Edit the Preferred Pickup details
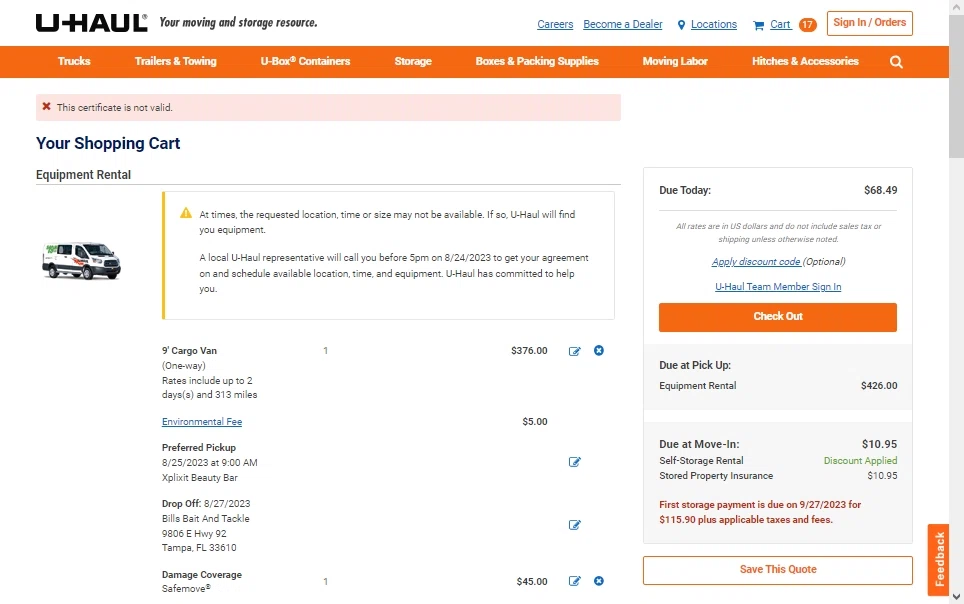The width and height of the screenshot is (964, 604). click(x=575, y=462)
